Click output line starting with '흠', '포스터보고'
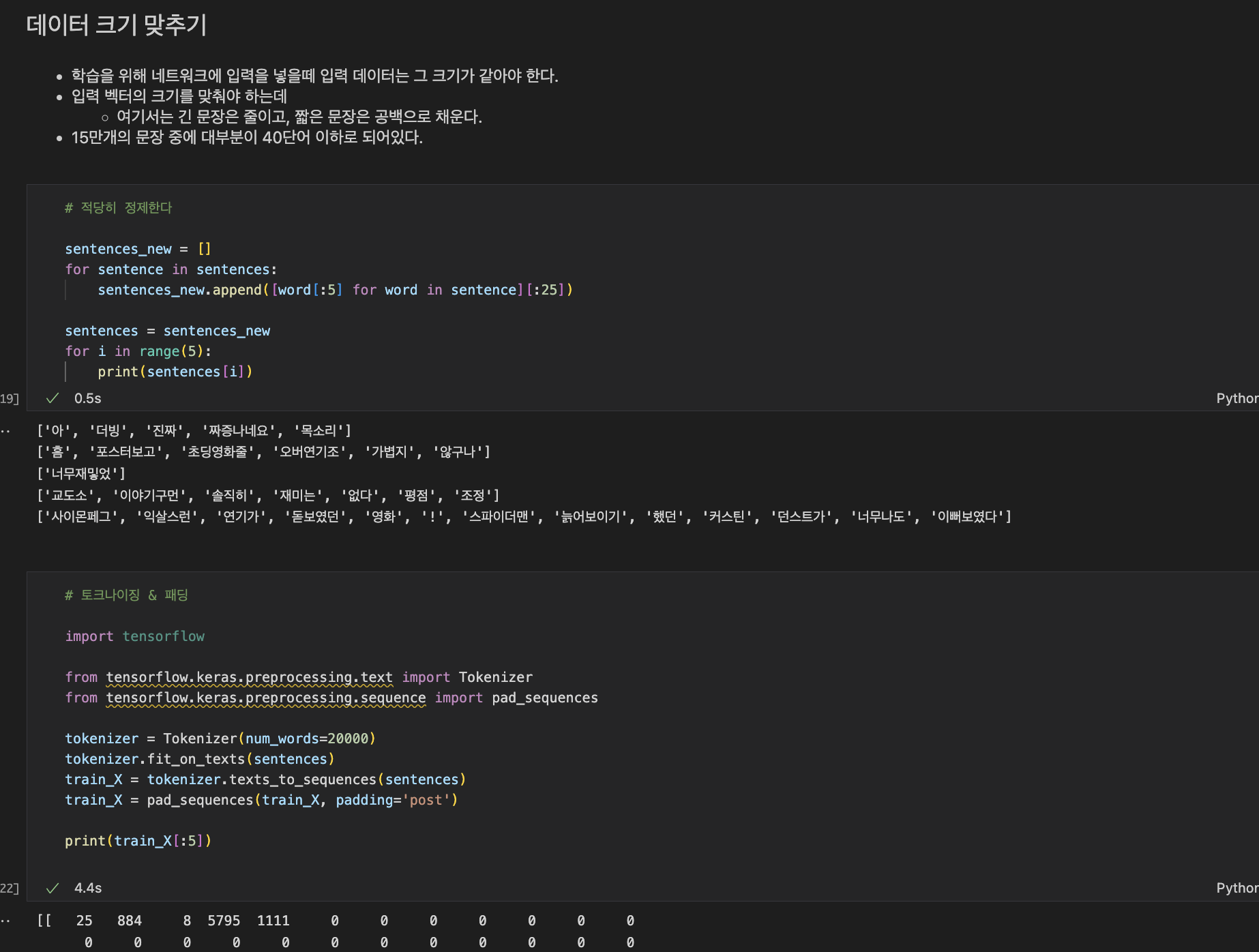 coord(264,451)
